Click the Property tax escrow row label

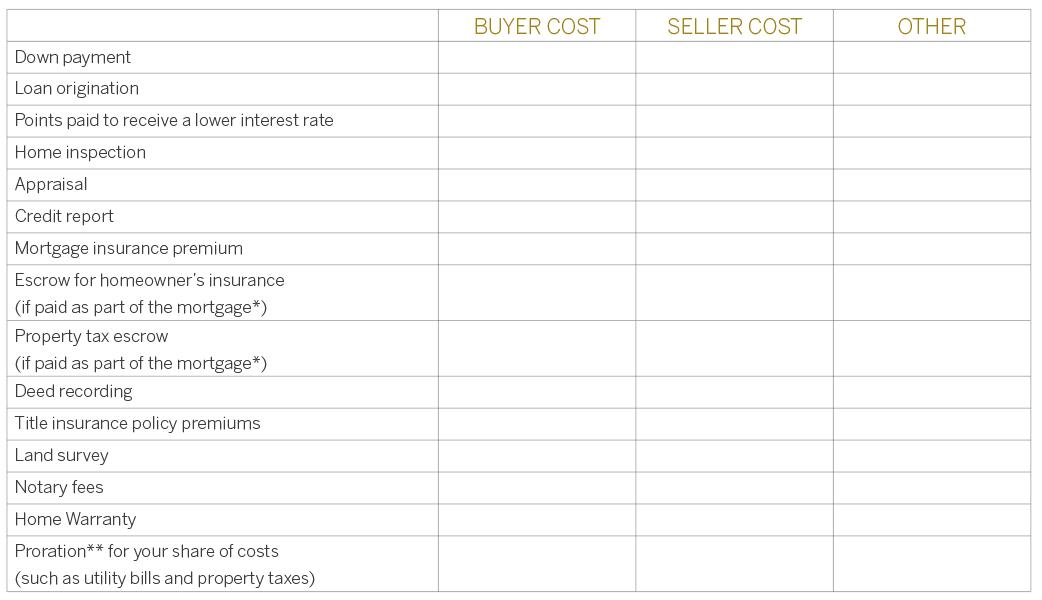[91, 337]
